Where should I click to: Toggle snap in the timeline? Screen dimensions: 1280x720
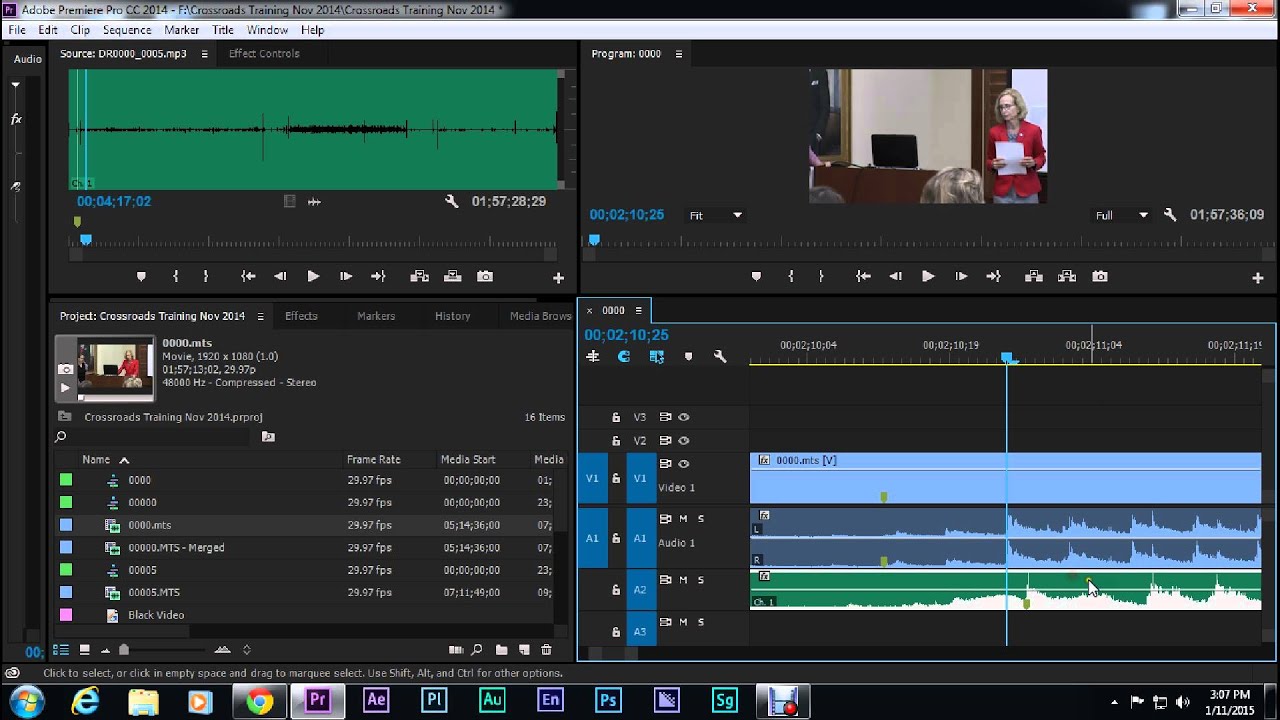[624, 356]
